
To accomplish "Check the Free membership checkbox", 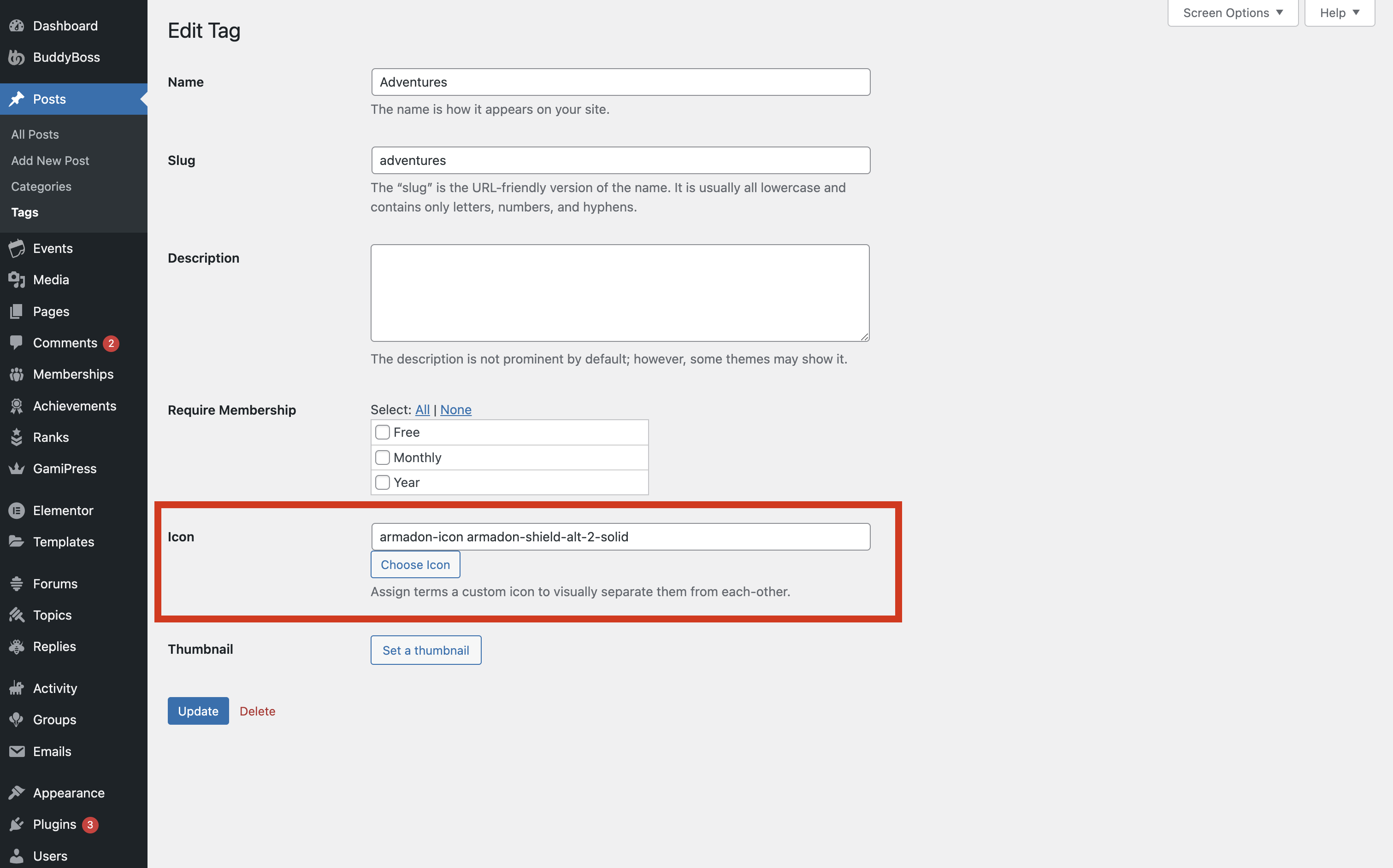I will pyautogui.click(x=383, y=432).
